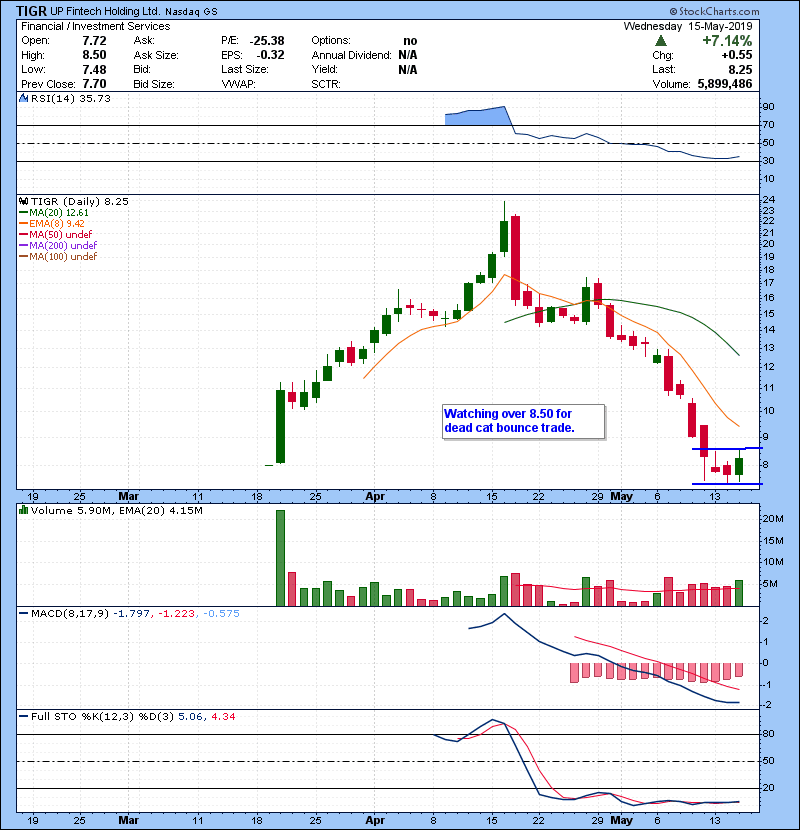This screenshot has width=800, height=830.
Task: Click the candlestick icon beside TIGR (Daily)
Action: point(23,201)
